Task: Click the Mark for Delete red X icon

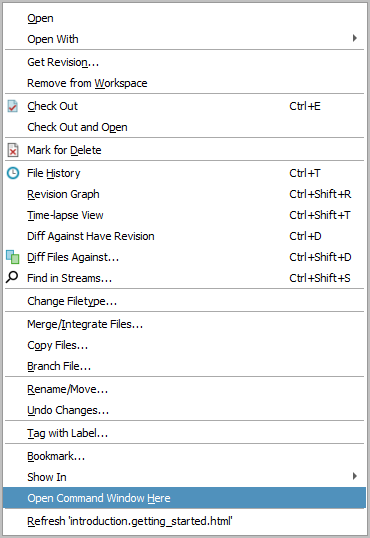Action: coord(13,150)
